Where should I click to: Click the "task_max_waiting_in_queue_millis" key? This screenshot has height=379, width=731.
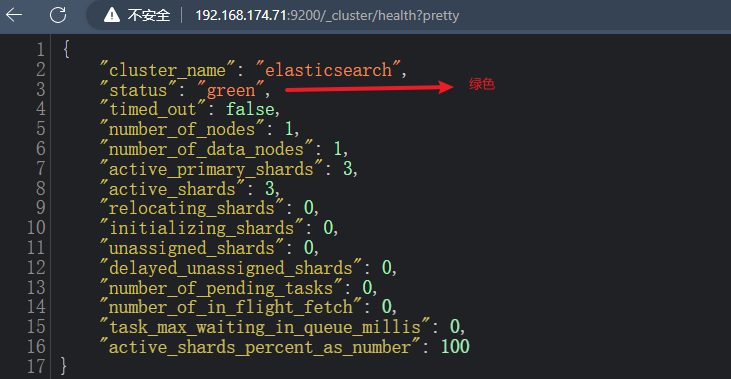[265, 327]
